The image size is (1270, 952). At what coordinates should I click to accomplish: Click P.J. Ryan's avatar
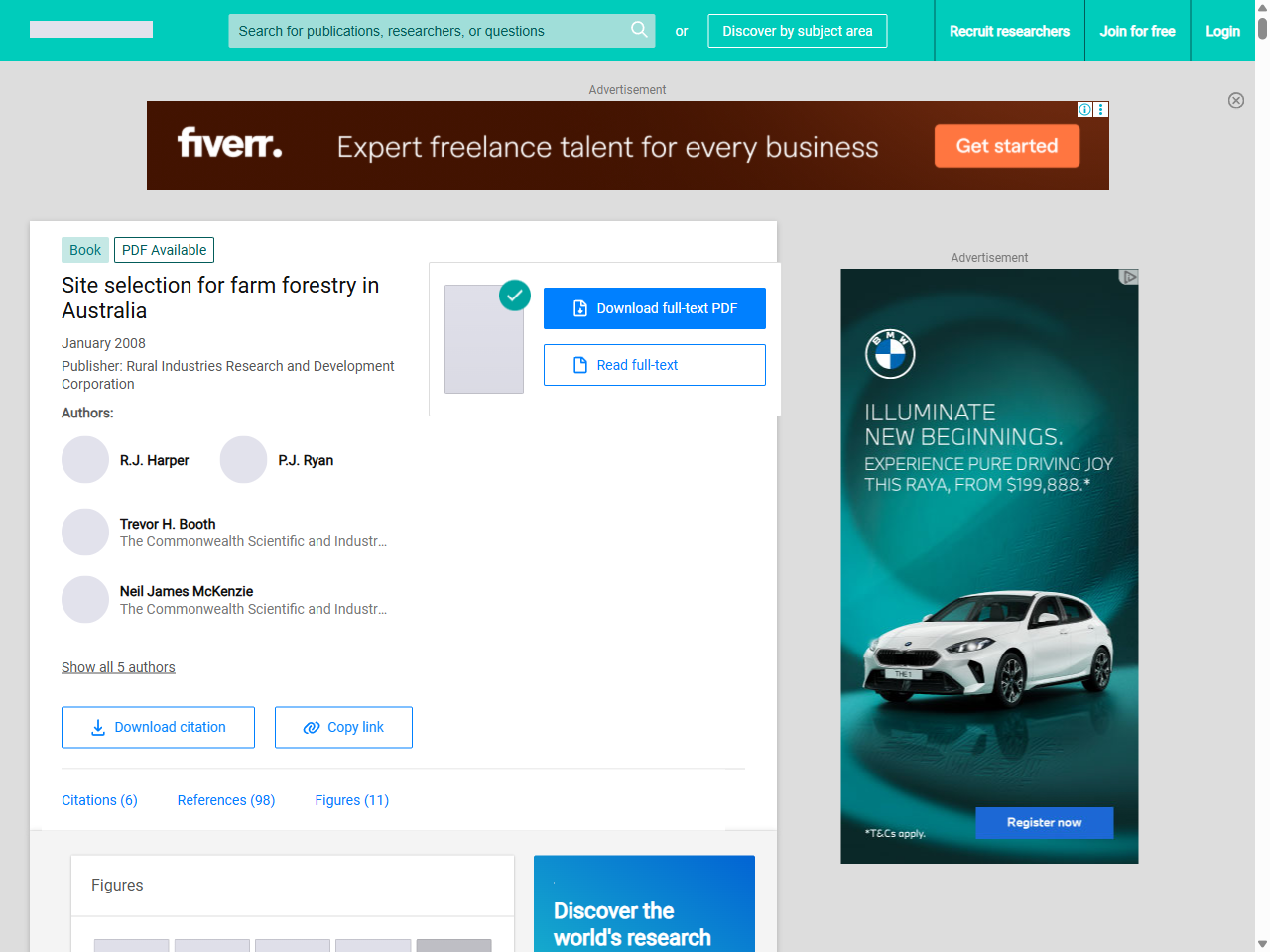pyautogui.click(x=243, y=460)
